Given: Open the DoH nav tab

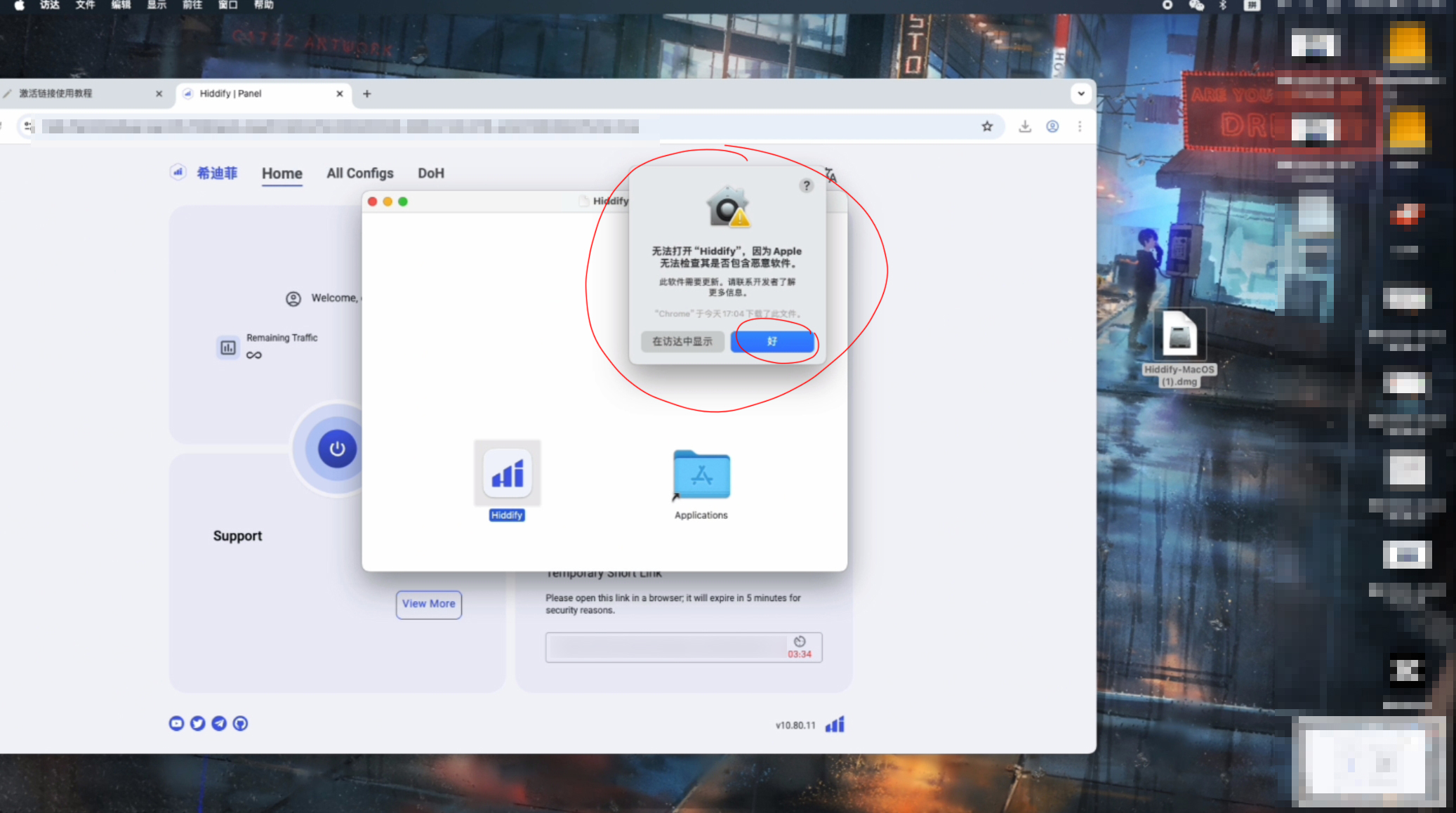Looking at the screenshot, I should (431, 173).
